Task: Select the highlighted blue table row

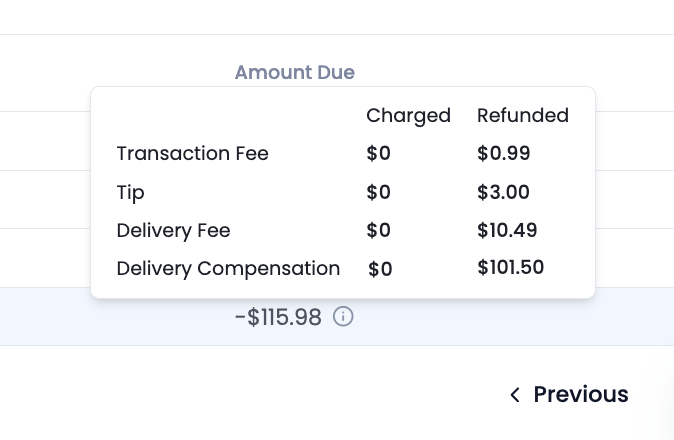Action: (x=337, y=317)
